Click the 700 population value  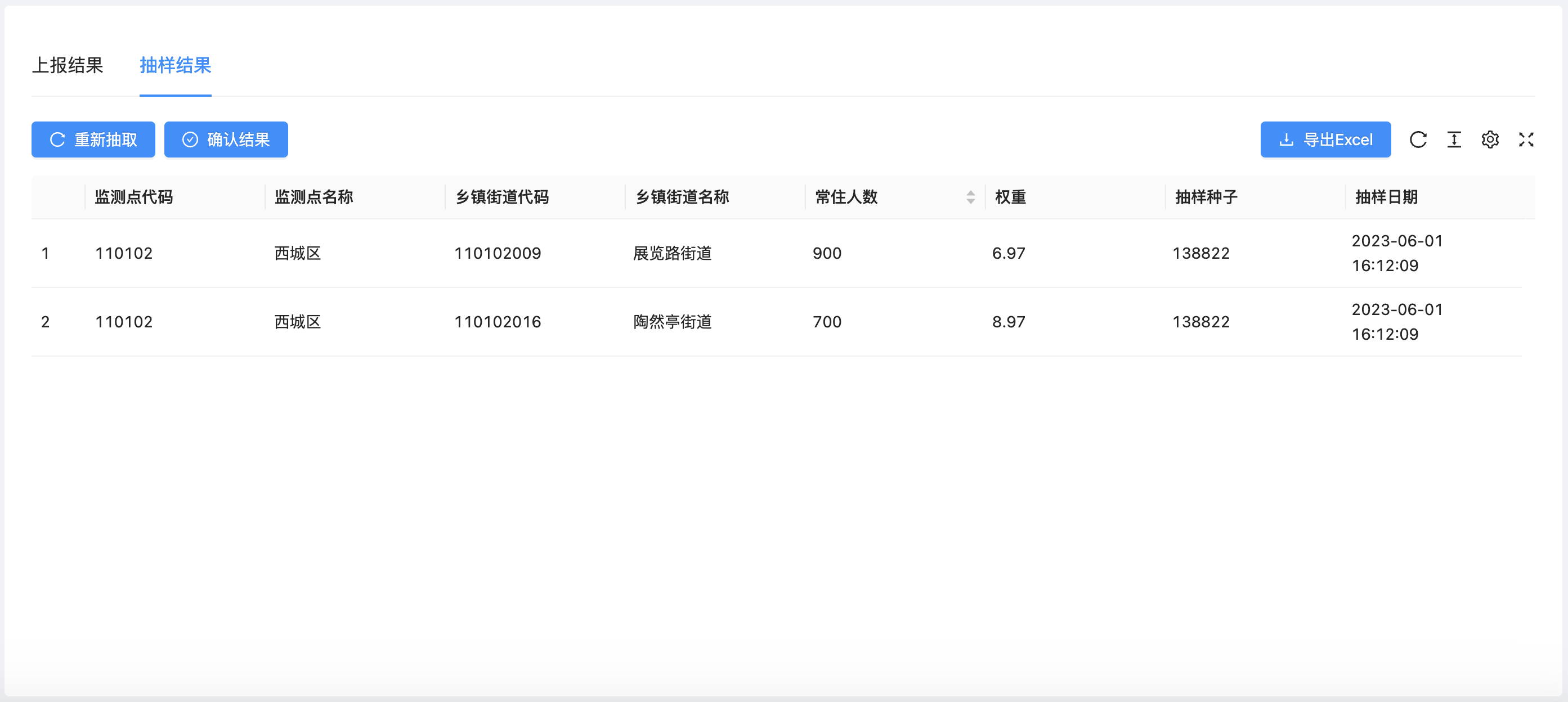pyautogui.click(x=827, y=322)
